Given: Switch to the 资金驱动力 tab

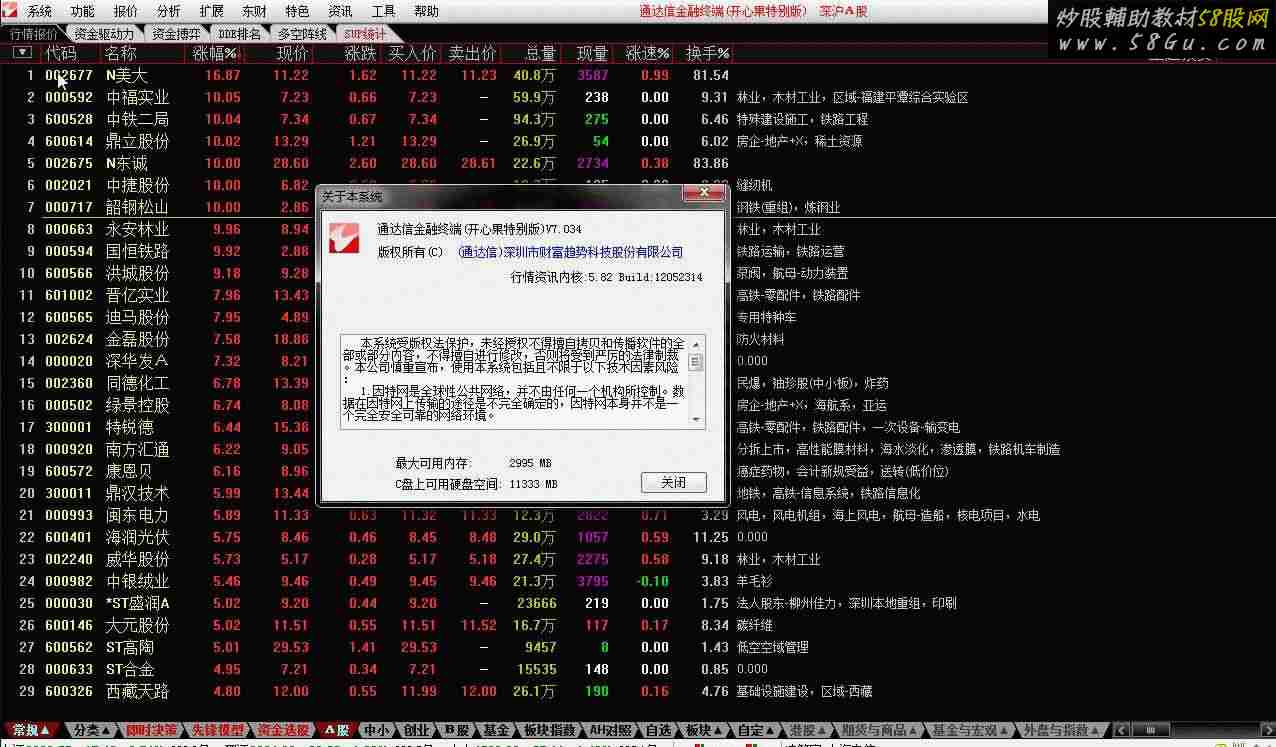Looking at the screenshot, I should tap(104, 33).
